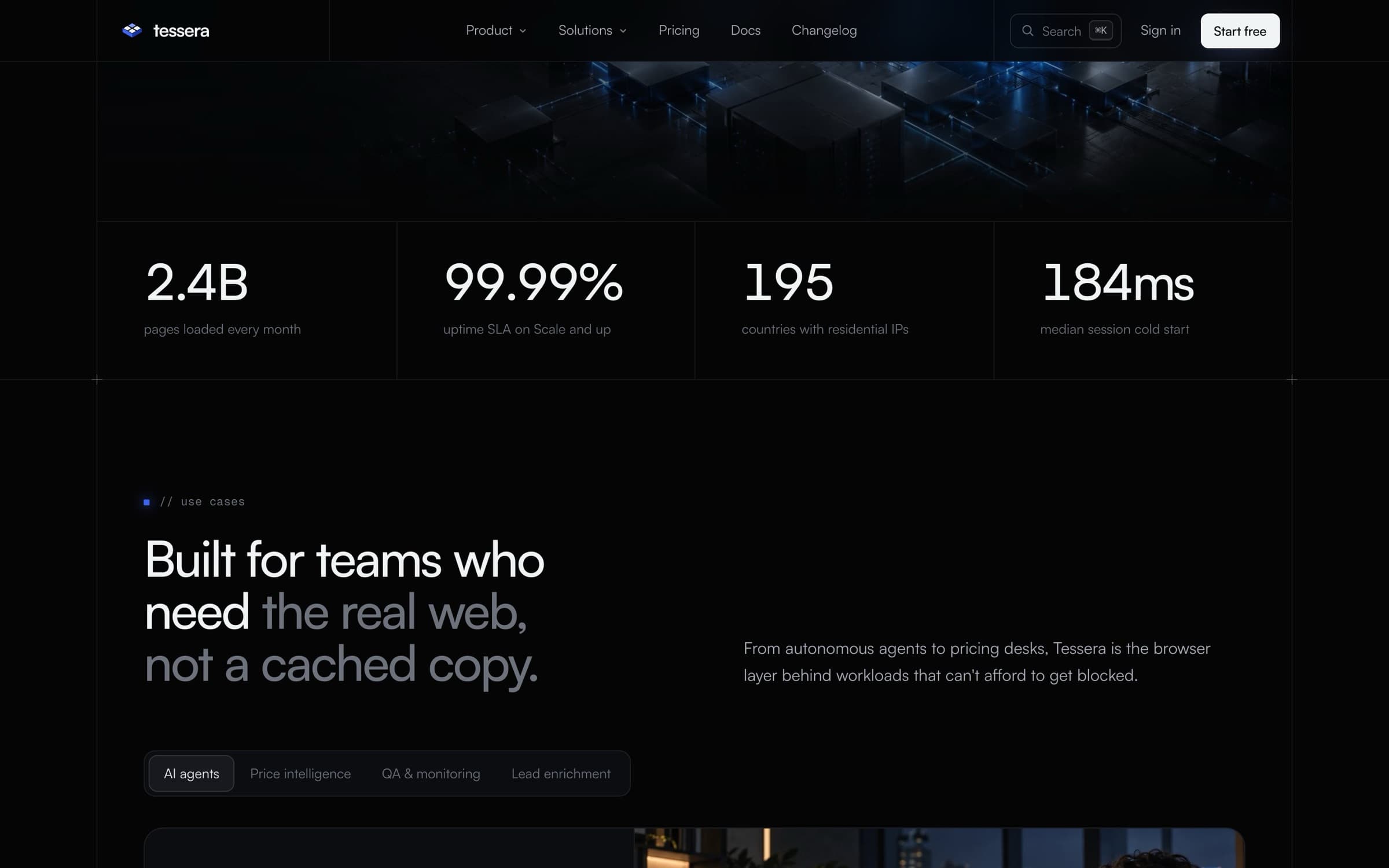This screenshot has width=1389, height=868.
Task: Go to the Pricing page
Action: (x=679, y=31)
